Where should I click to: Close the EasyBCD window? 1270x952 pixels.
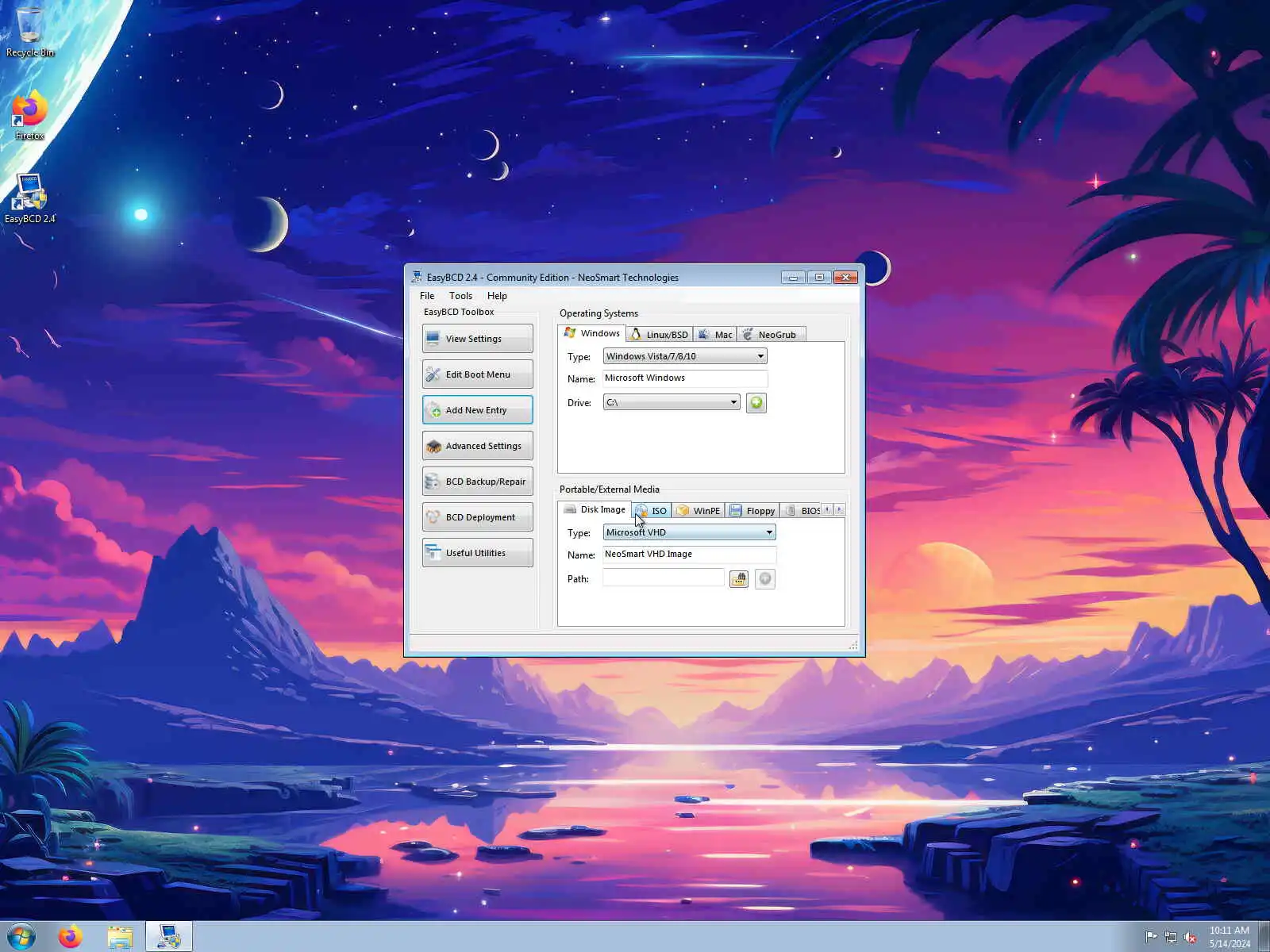845,277
